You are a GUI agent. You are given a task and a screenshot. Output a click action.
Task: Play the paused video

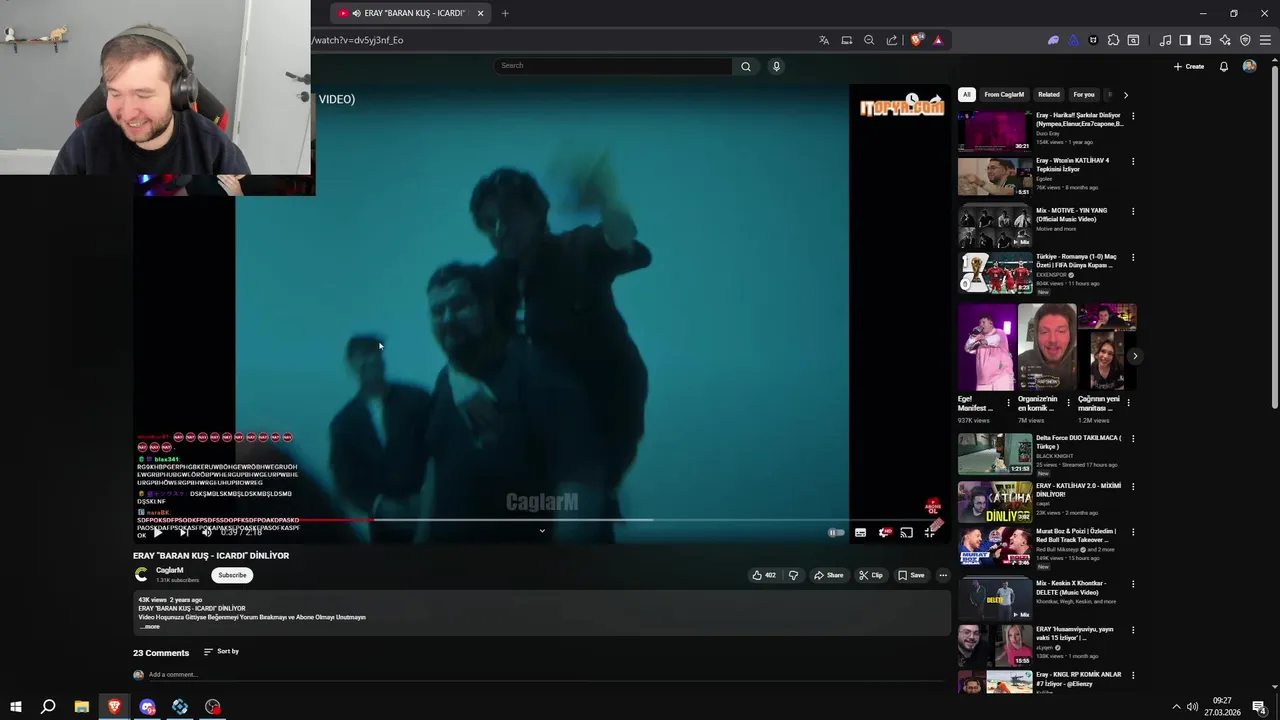tap(157, 532)
